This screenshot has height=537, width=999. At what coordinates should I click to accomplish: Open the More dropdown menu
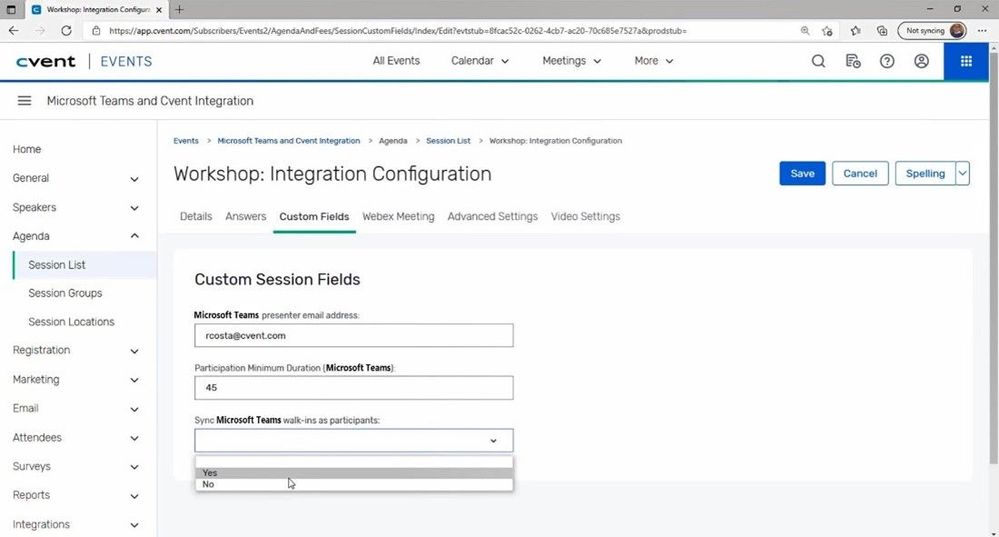[x=654, y=61]
